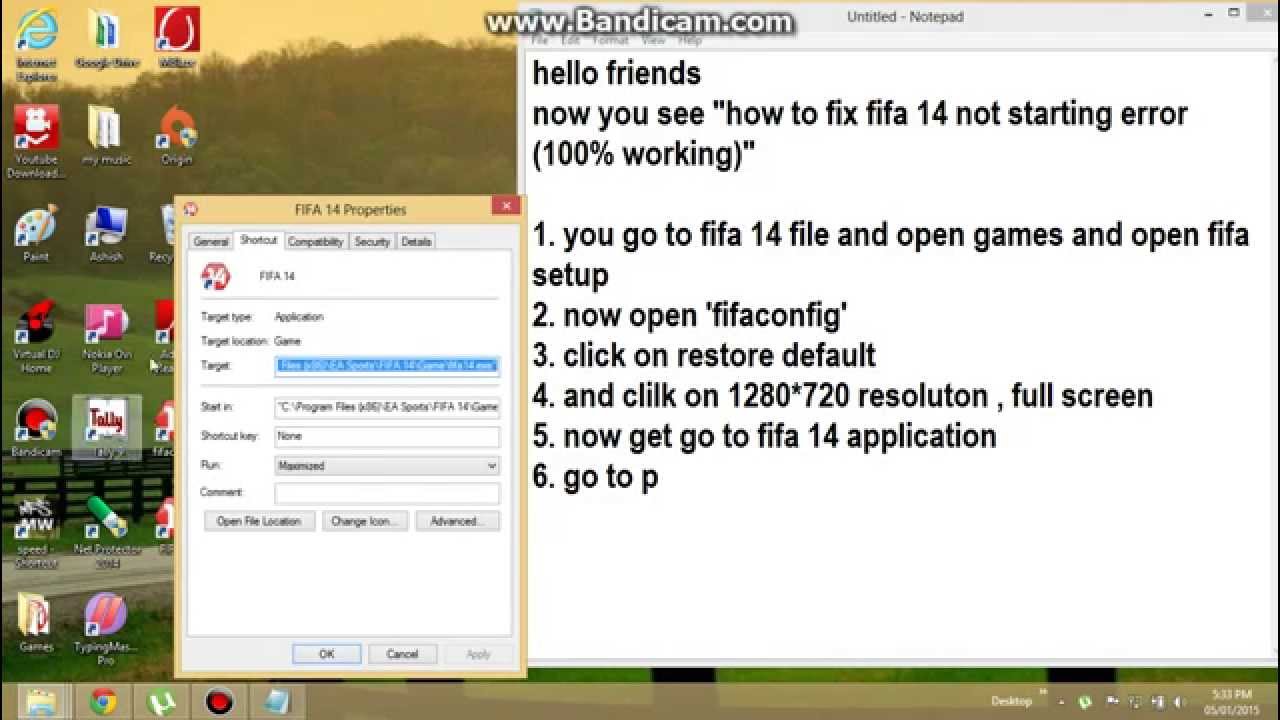Select the Tally desktop shortcut
The width and height of the screenshot is (1280, 720).
pos(106,428)
